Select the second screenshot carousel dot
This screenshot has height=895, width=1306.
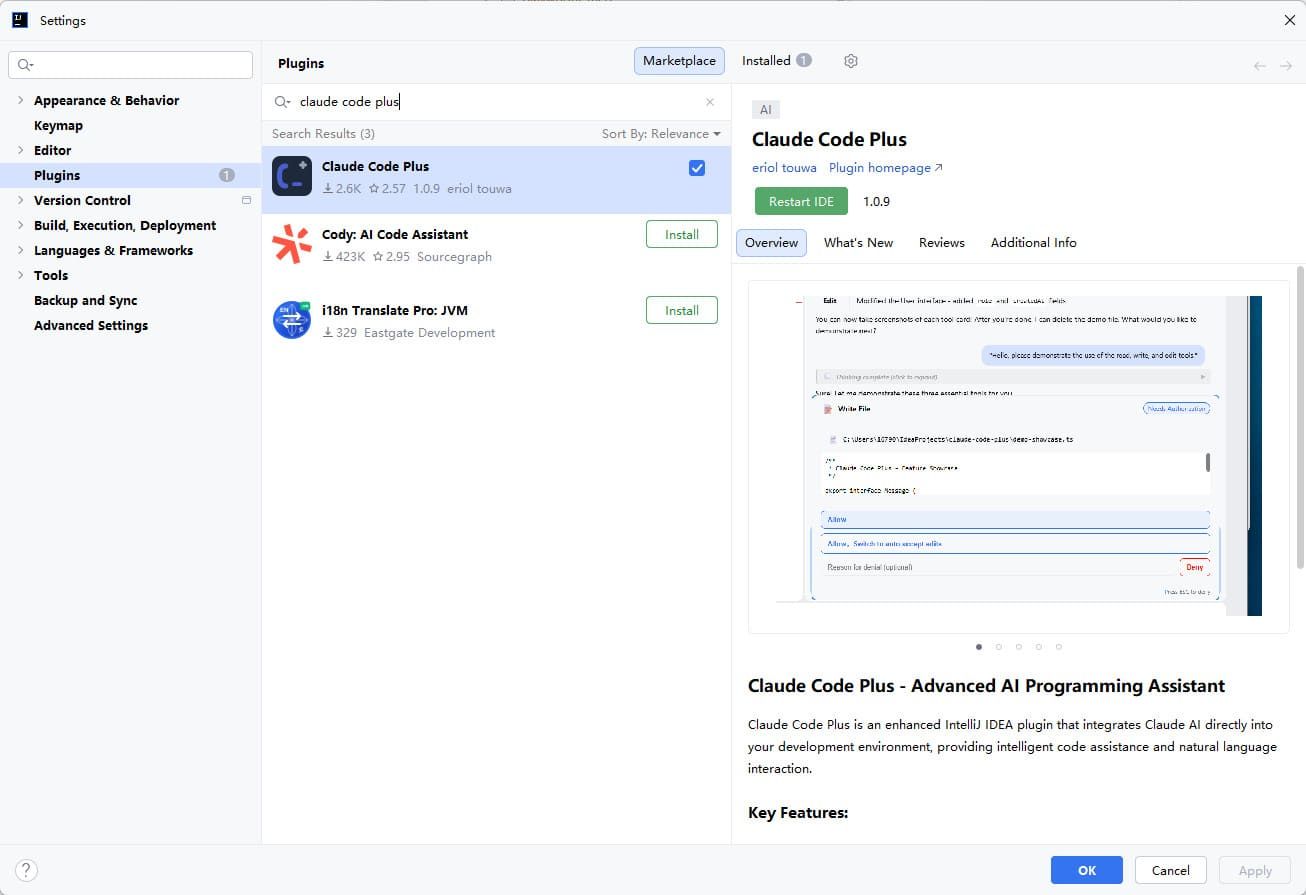click(999, 647)
